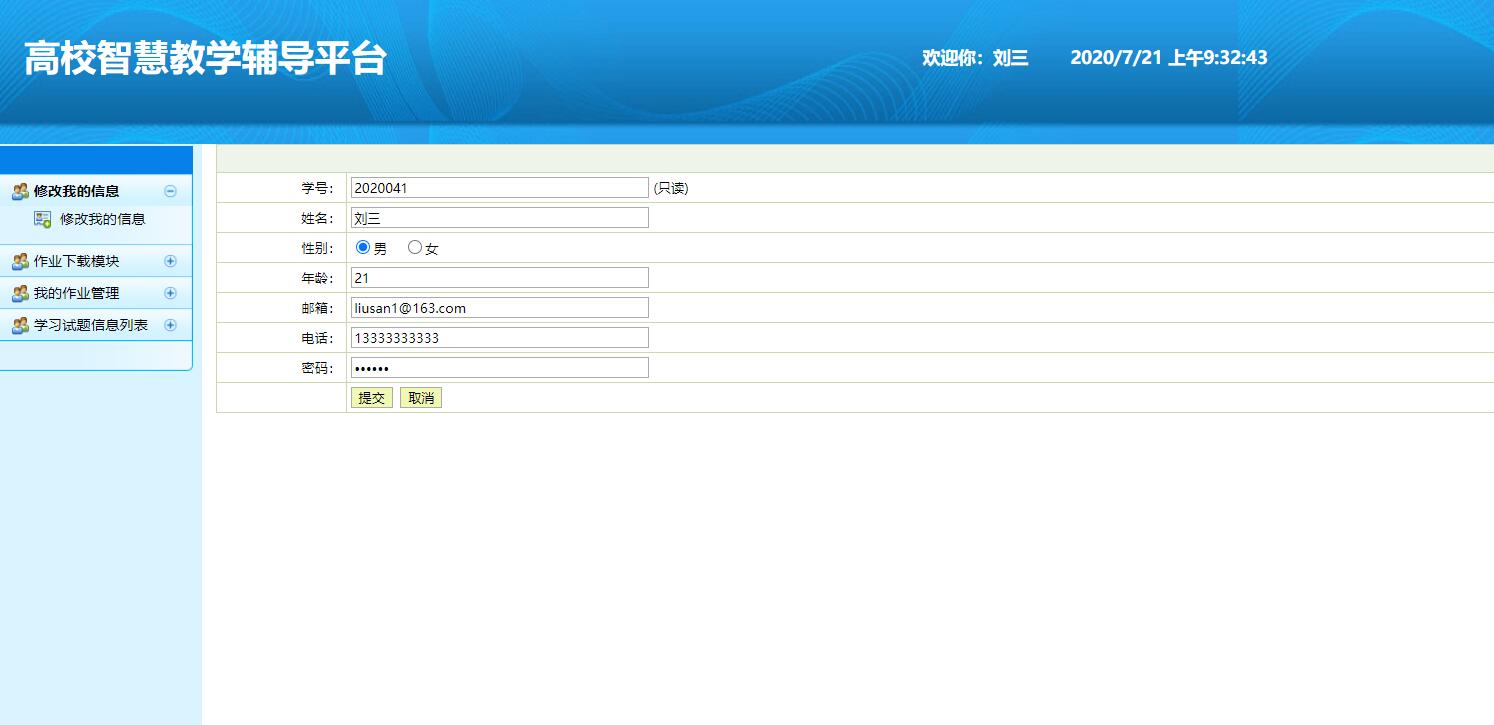This screenshot has height=725, width=1494.
Task: Open the 我的作业管理 menu section
Action: [x=76, y=293]
